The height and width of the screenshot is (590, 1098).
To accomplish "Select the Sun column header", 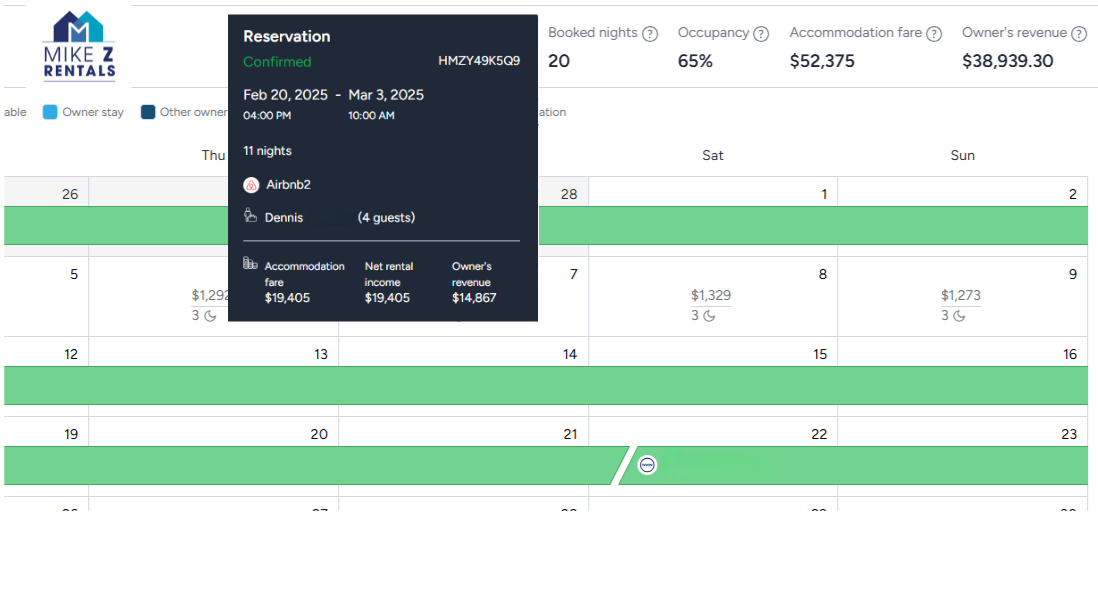I will [x=961, y=155].
